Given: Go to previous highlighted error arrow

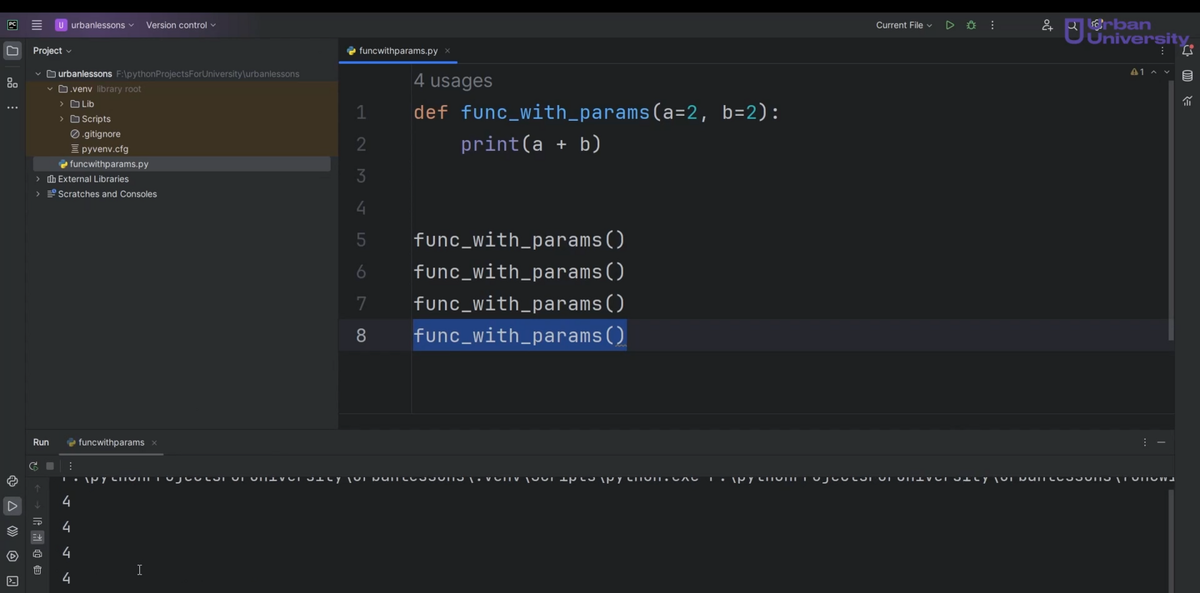Looking at the screenshot, I should [1154, 72].
